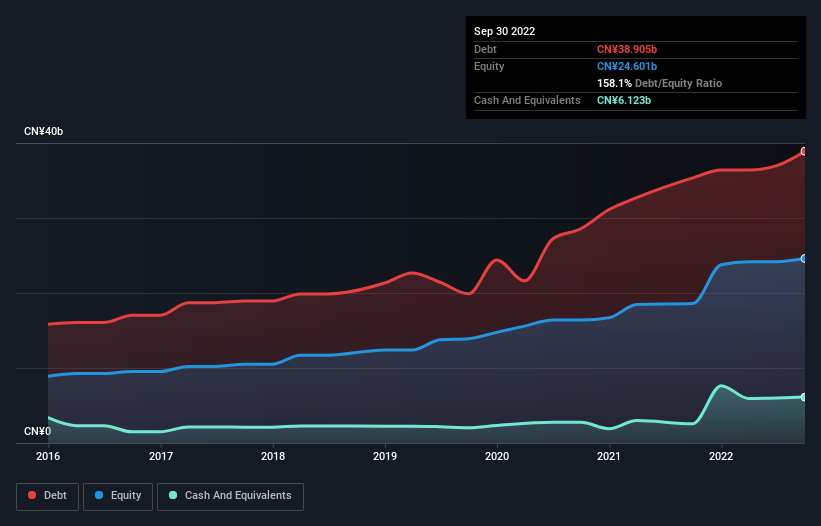The height and width of the screenshot is (526, 821).
Task: Select the 2022 x-axis label
Action: point(721,456)
